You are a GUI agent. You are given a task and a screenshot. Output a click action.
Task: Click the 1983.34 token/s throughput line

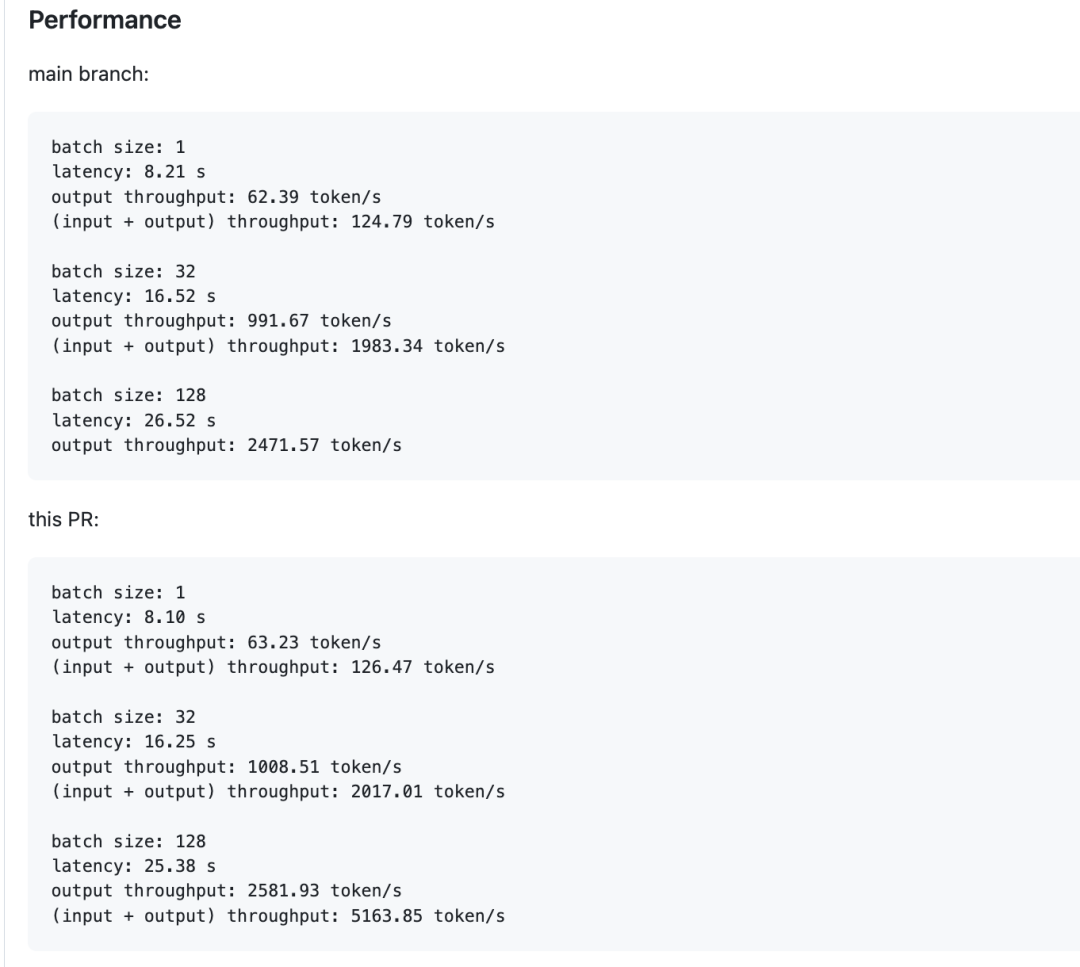tap(278, 345)
